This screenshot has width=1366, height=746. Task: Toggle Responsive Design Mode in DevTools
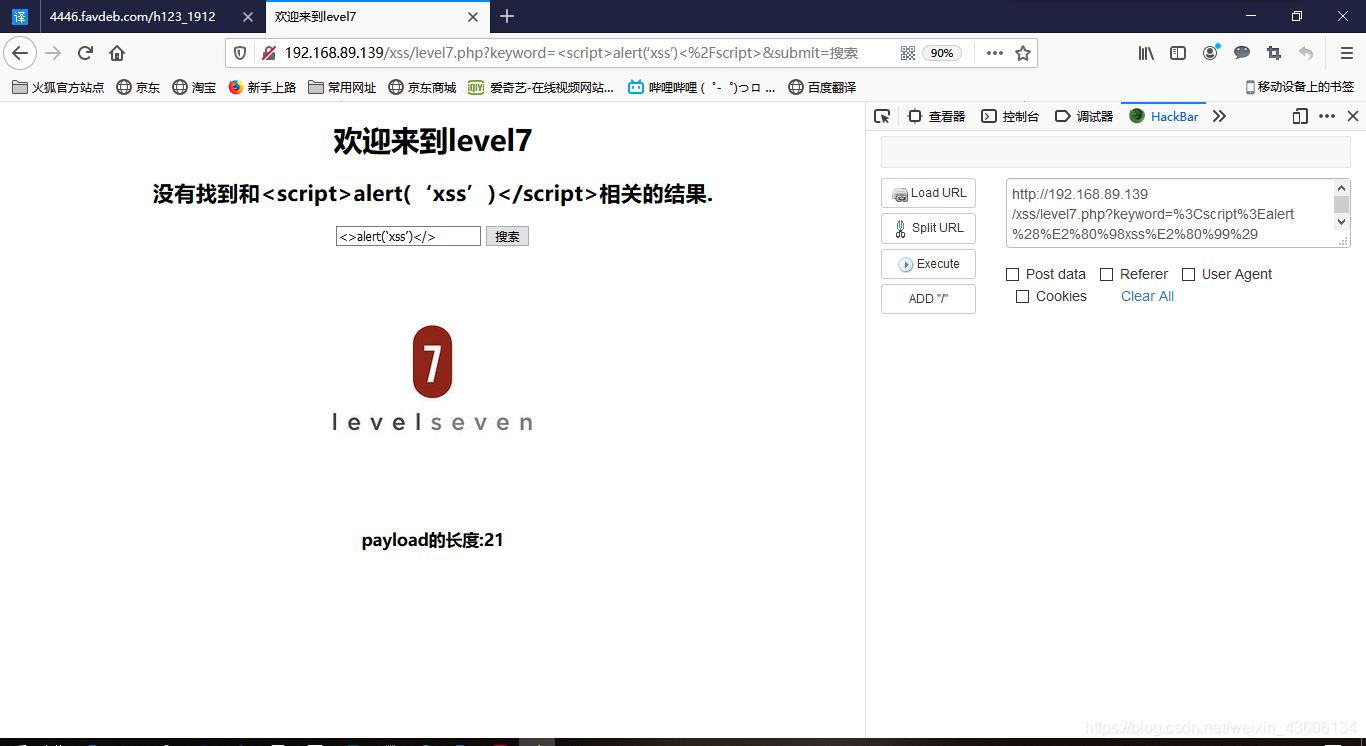1299,116
